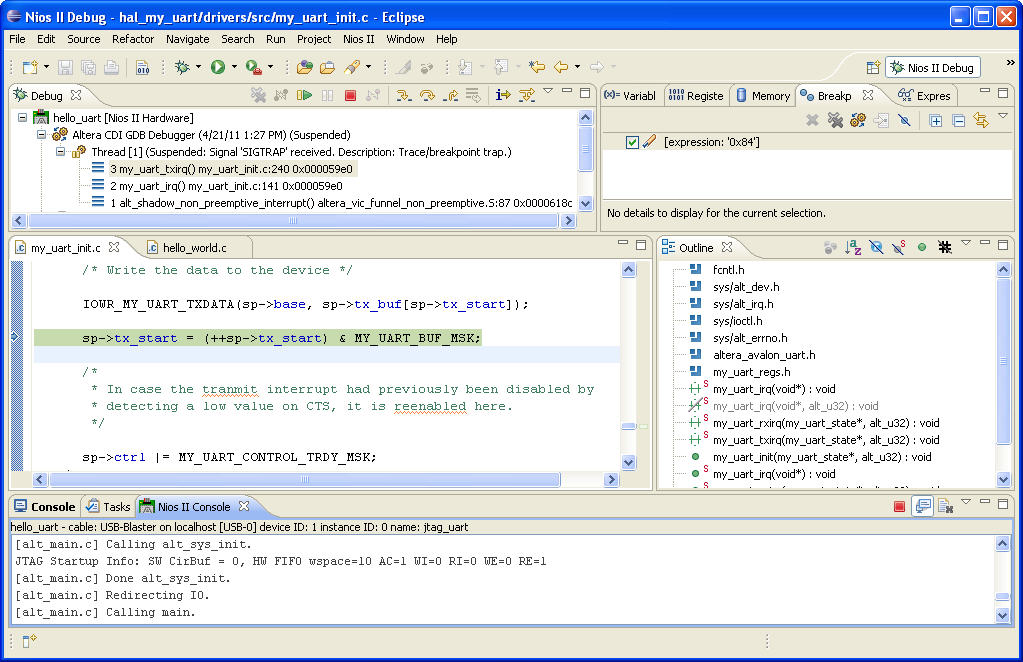This screenshot has height=662, width=1023.
Task: Open the External Tools dropdown arrow
Action: (270, 67)
